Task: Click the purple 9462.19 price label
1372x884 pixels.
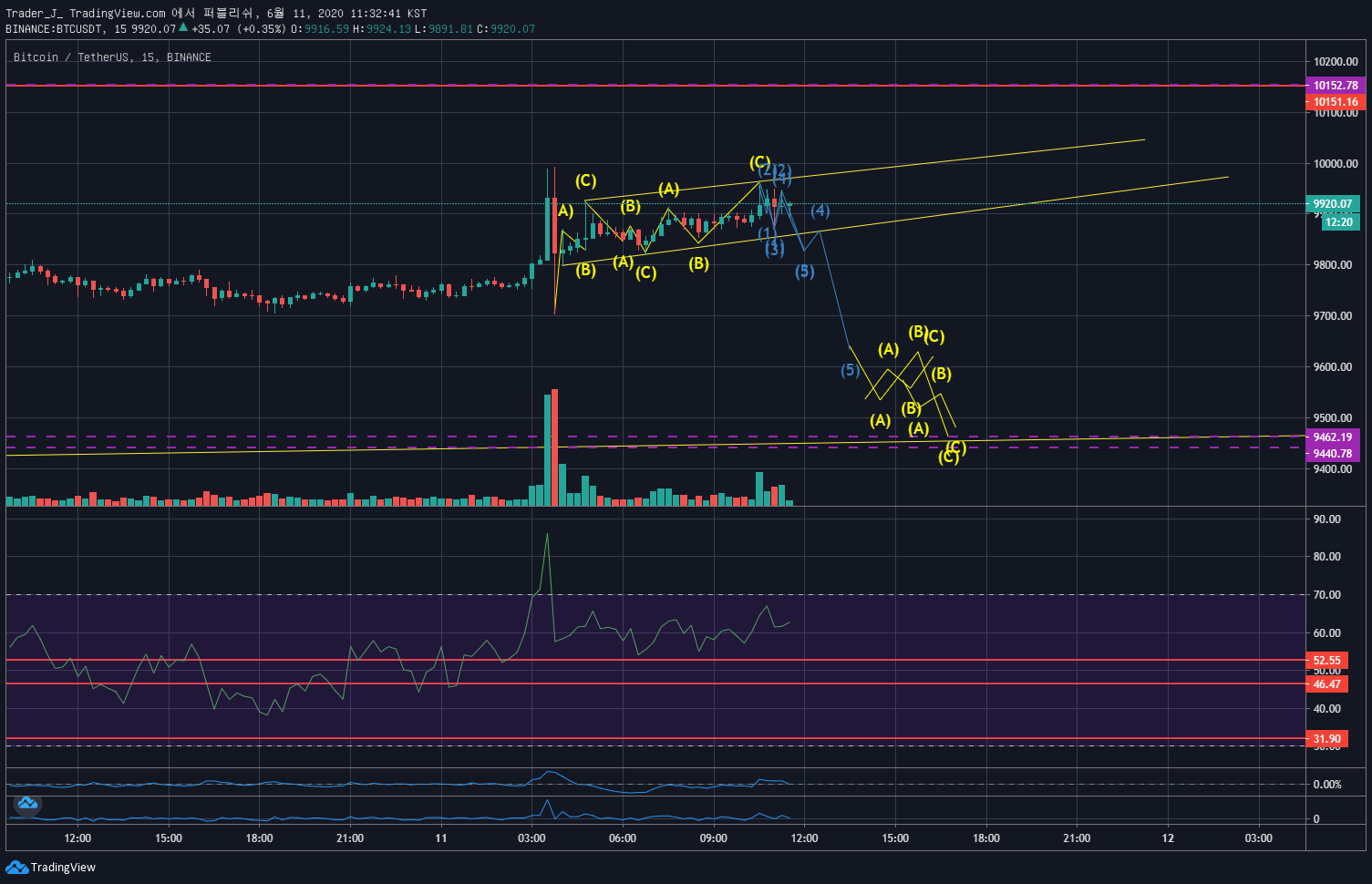Action: pos(1333,437)
